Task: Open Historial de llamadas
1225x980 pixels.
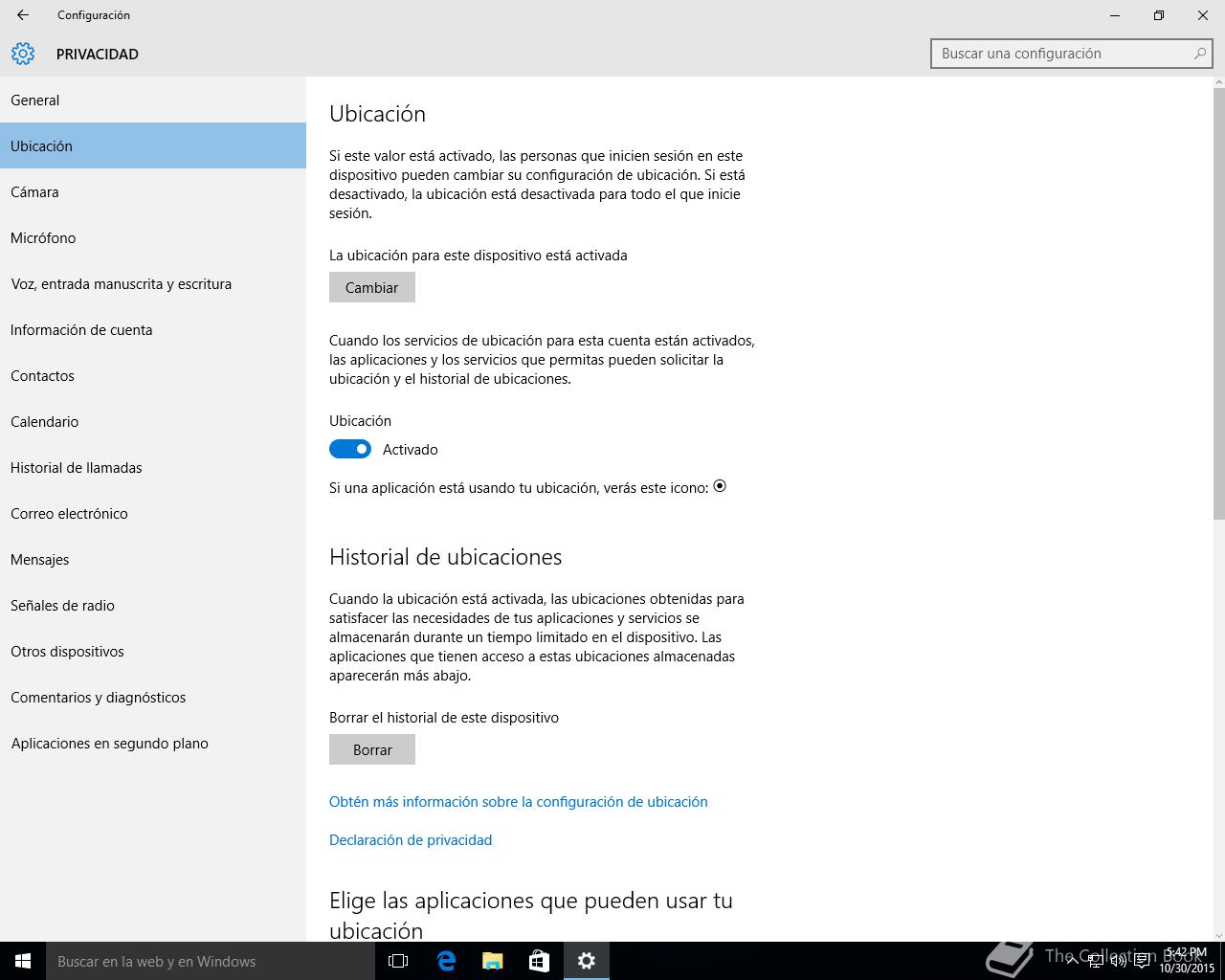Action: (153, 467)
